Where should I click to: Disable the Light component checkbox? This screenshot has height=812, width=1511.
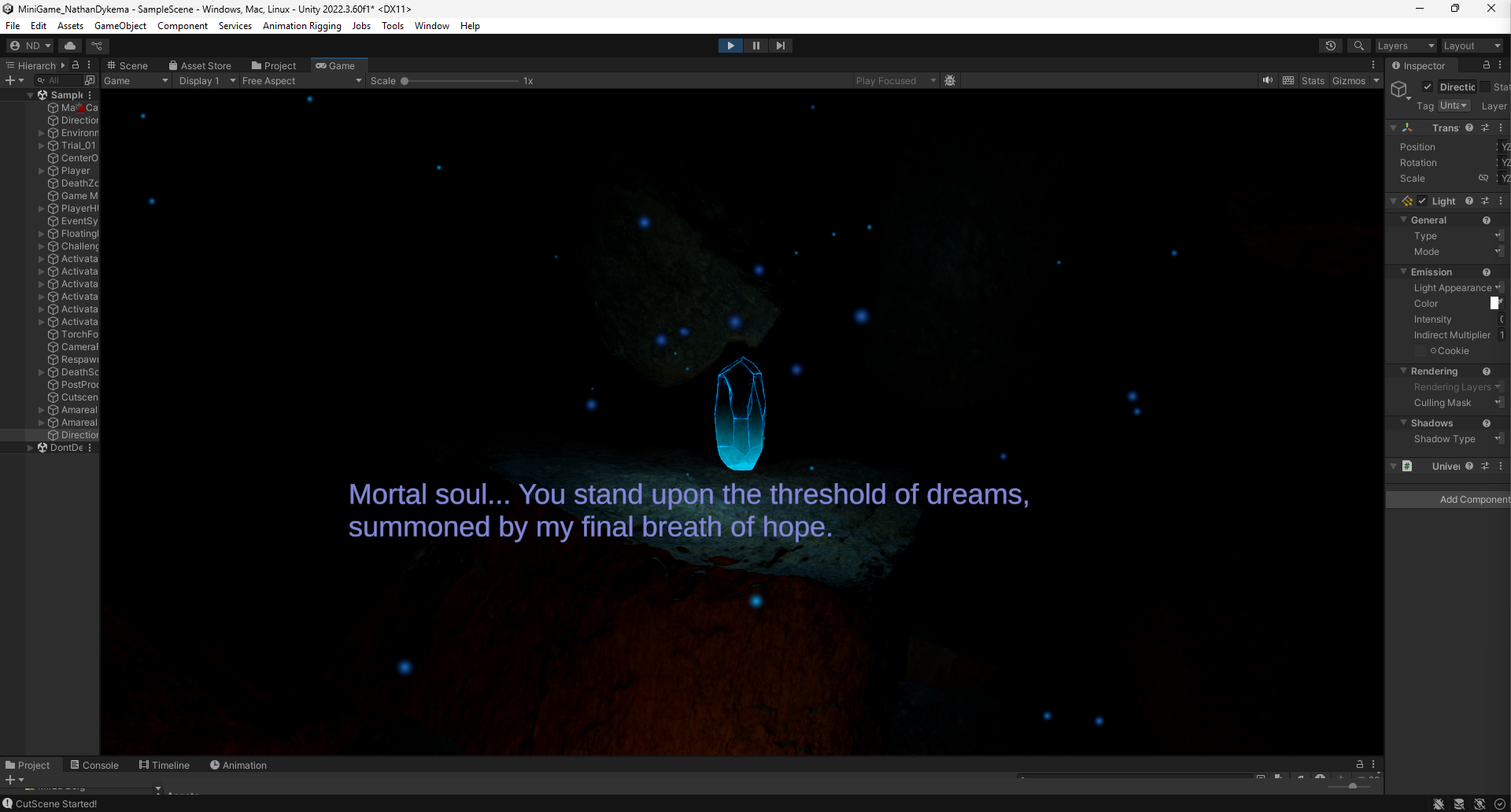[x=1423, y=201]
